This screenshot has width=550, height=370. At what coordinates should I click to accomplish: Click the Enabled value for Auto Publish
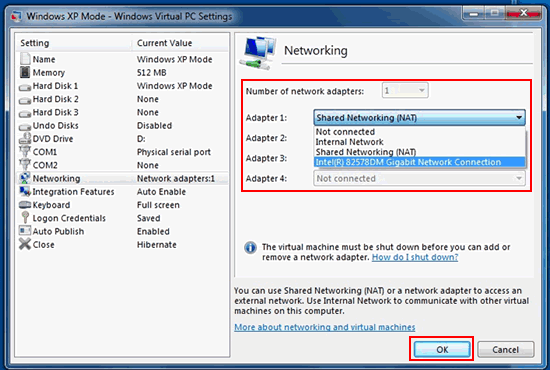pos(153,231)
